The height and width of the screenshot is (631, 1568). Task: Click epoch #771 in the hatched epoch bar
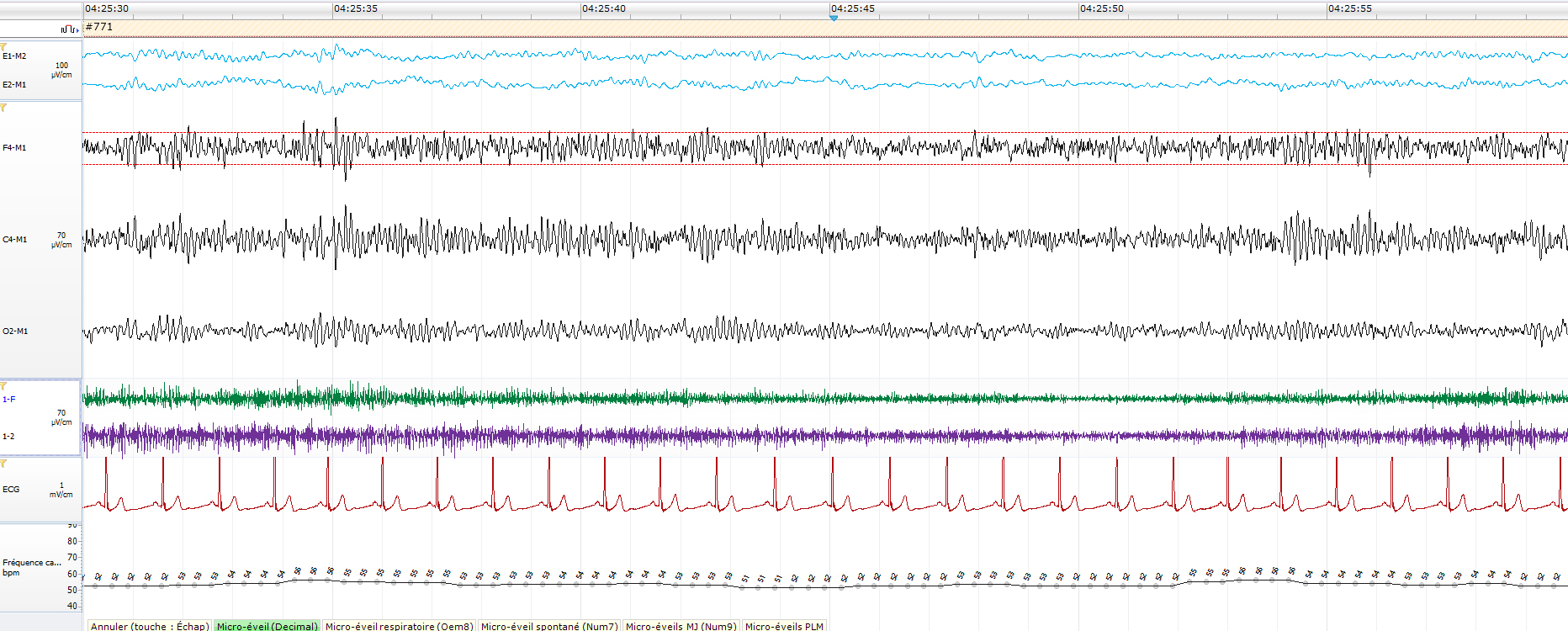point(99,27)
